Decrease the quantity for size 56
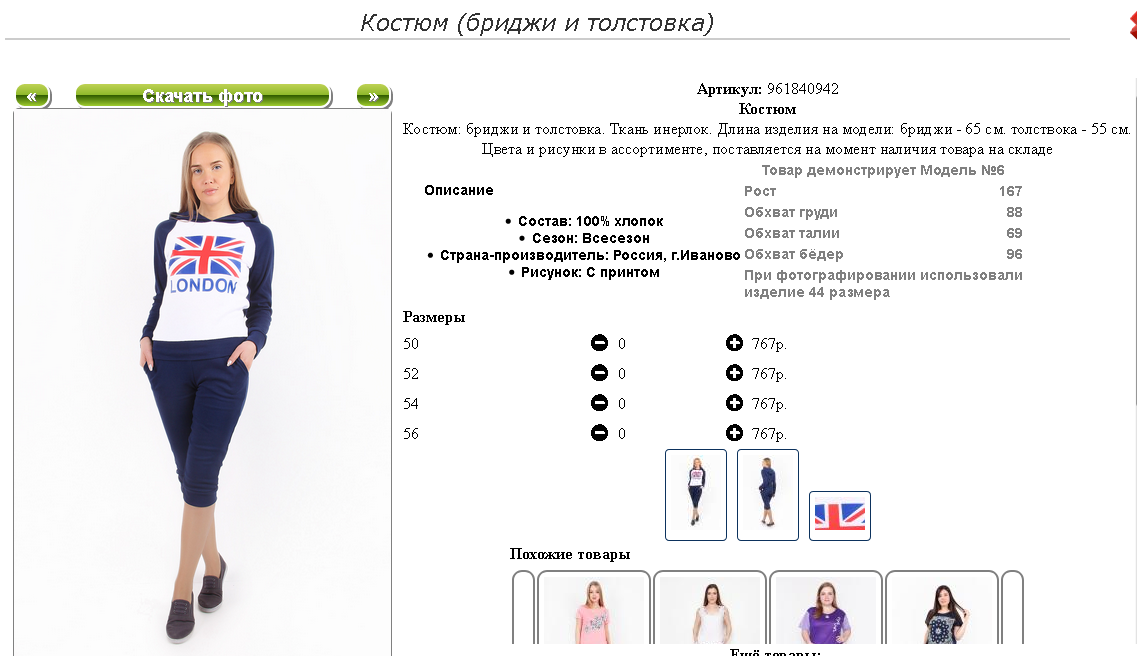Viewport: 1137px width, 656px height. click(599, 433)
